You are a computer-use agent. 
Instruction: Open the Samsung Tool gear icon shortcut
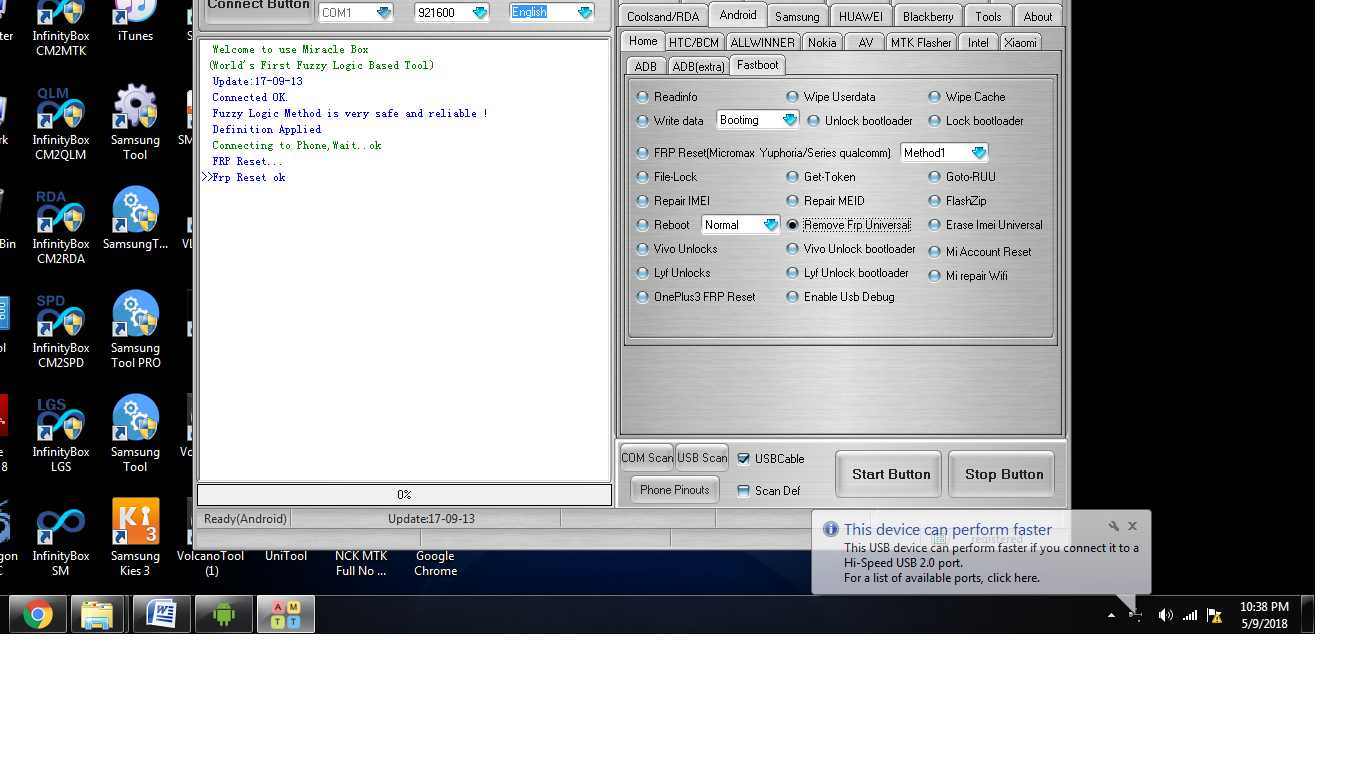click(135, 123)
